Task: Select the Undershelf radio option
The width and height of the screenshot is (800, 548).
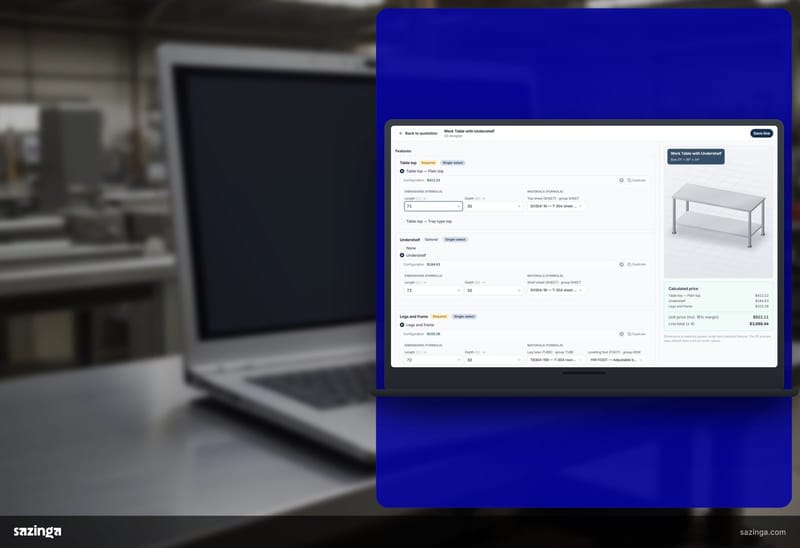Action: 402,255
